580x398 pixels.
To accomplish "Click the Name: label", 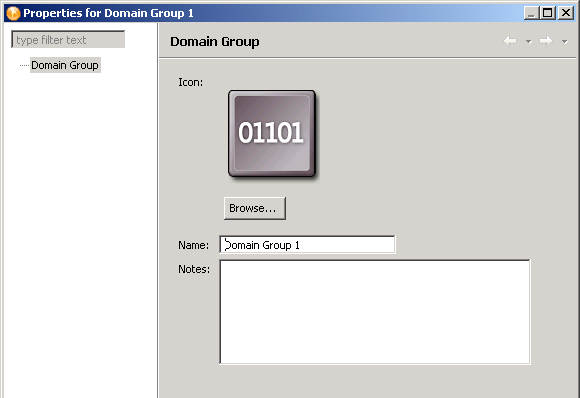I will (193, 245).
